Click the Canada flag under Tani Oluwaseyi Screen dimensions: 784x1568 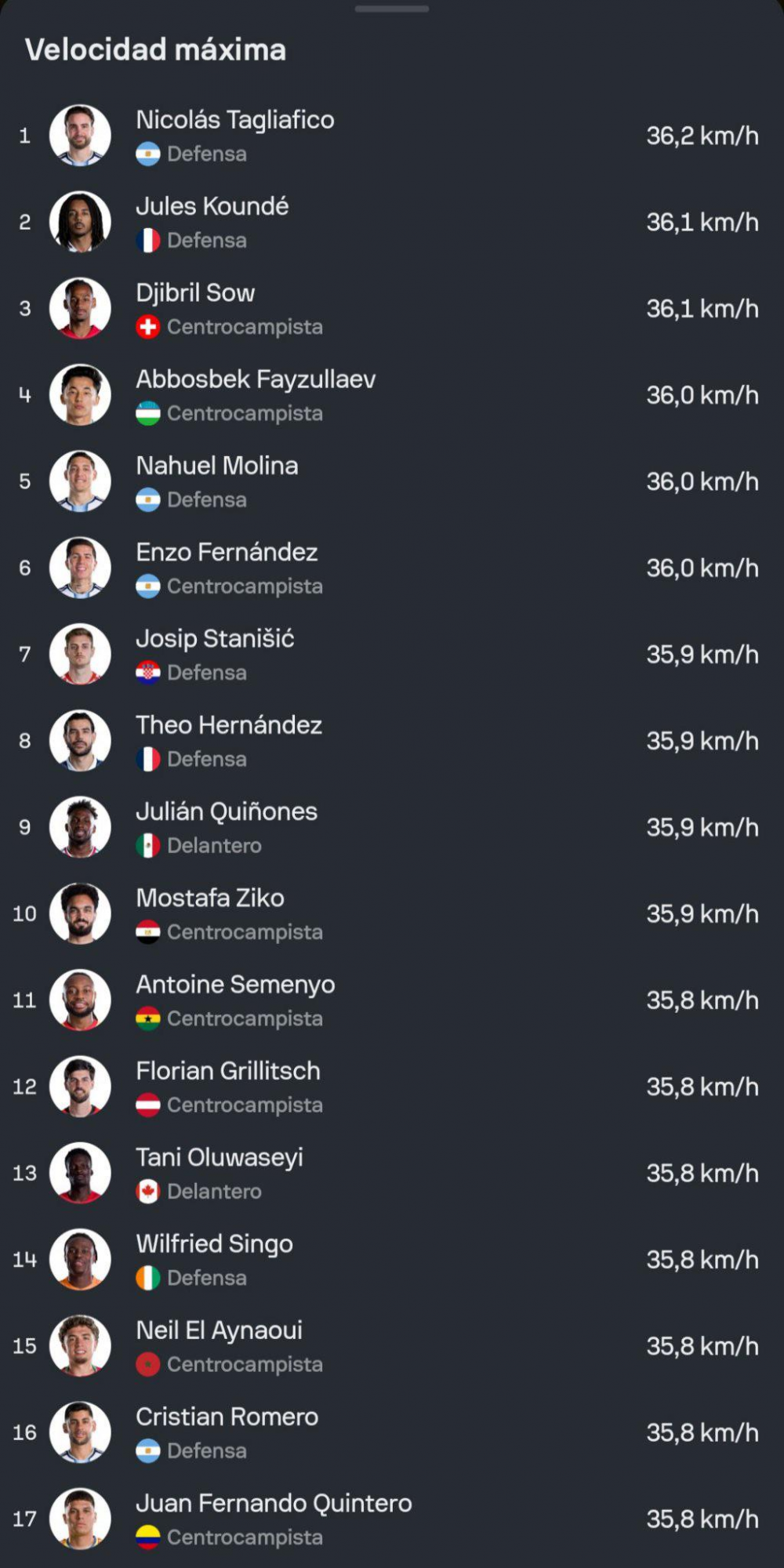148,1192
